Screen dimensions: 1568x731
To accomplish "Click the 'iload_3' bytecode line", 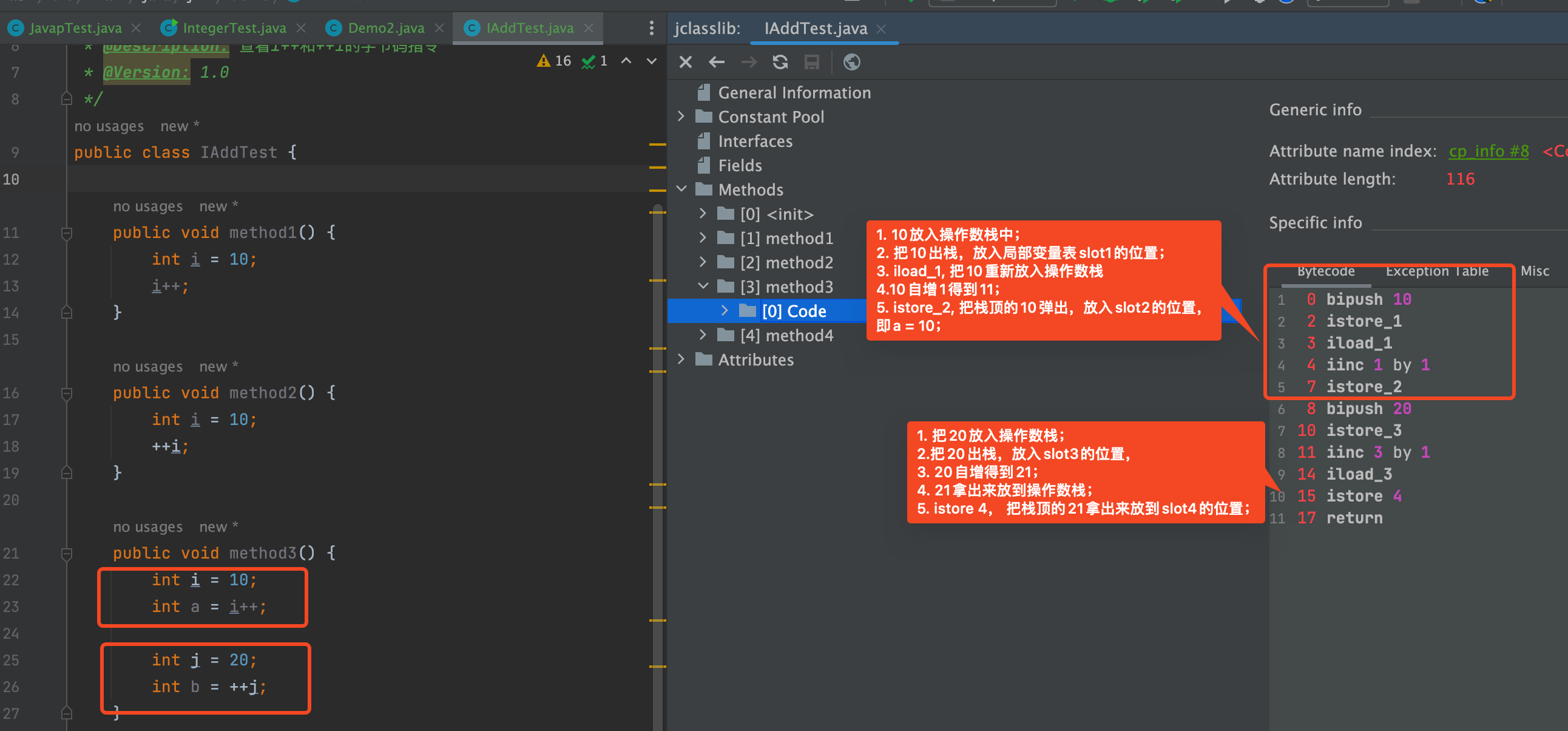I will click(x=1359, y=475).
